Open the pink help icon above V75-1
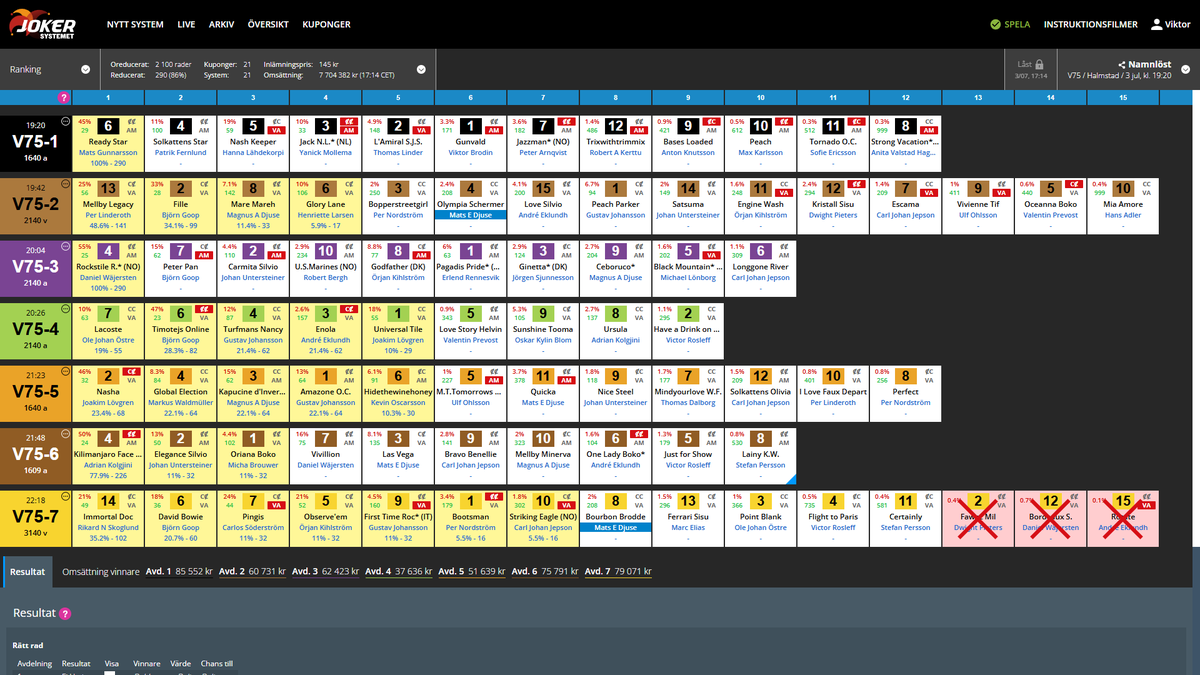The height and width of the screenshot is (675, 1200). tap(64, 98)
